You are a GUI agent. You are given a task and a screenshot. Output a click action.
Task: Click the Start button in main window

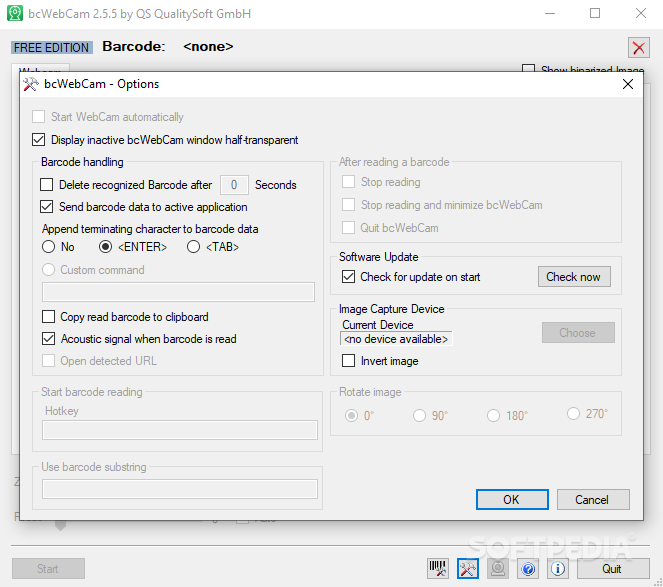(x=48, y=568)
